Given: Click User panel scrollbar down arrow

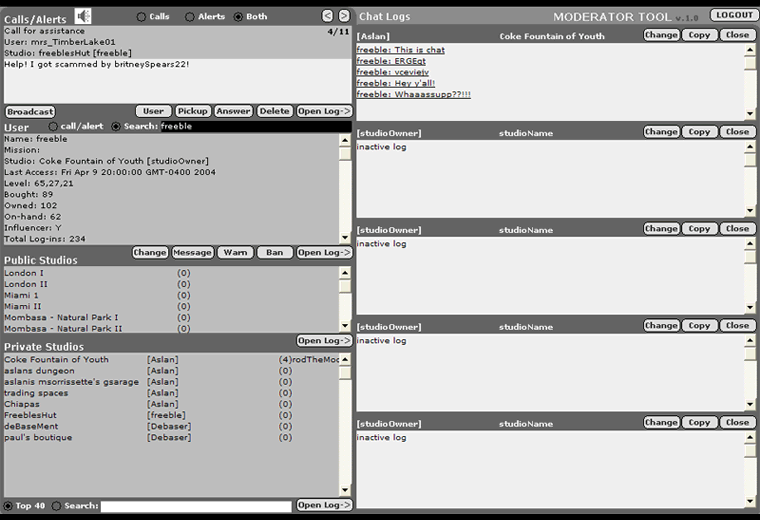Looking at the screenshot, I should (x=345, y=237).
